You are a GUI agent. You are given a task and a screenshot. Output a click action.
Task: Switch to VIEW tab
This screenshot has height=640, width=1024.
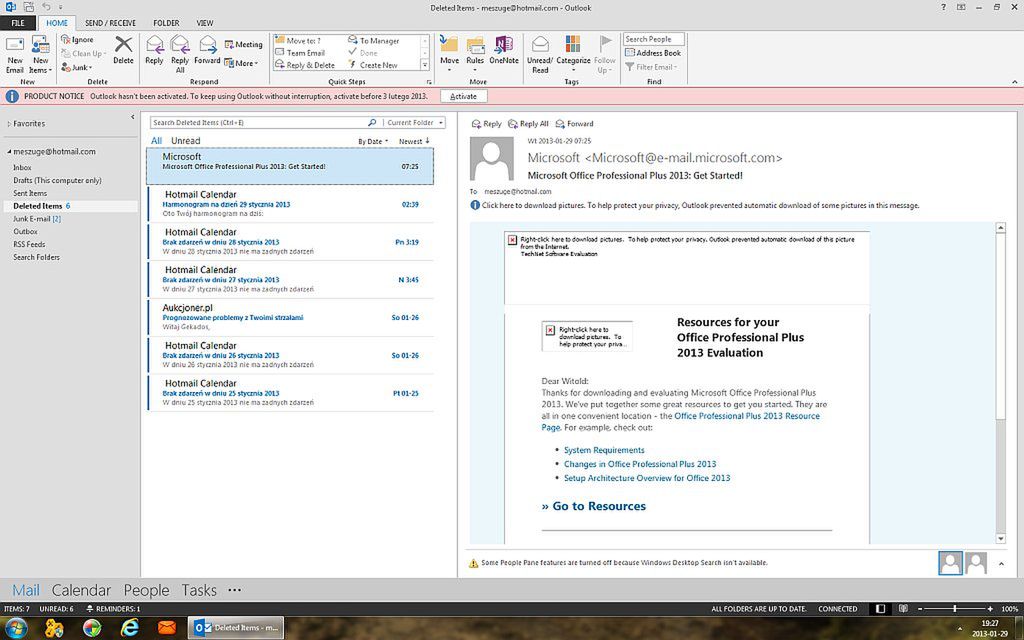(x=205, y=23)
